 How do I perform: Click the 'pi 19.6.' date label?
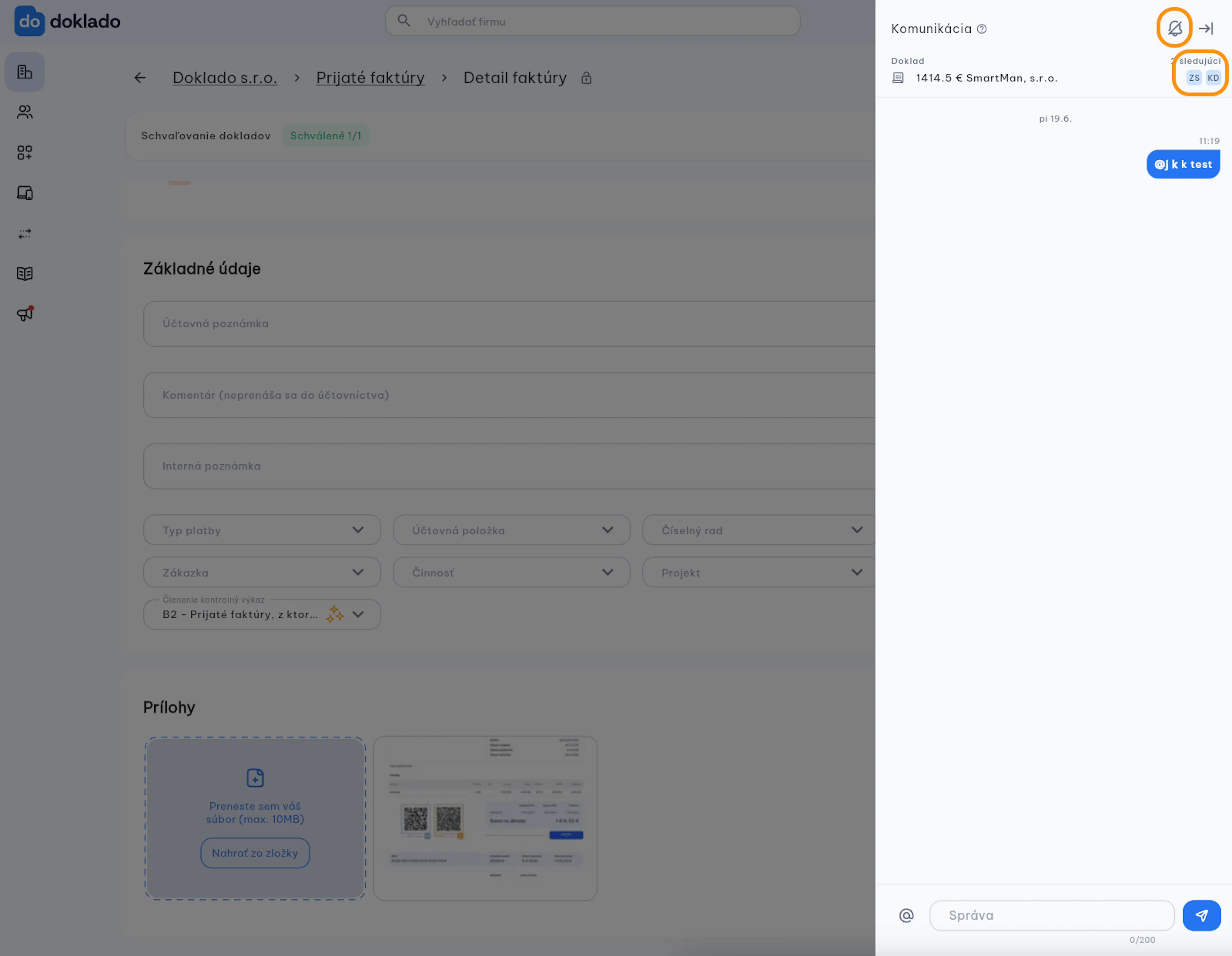coord(1056,118)
